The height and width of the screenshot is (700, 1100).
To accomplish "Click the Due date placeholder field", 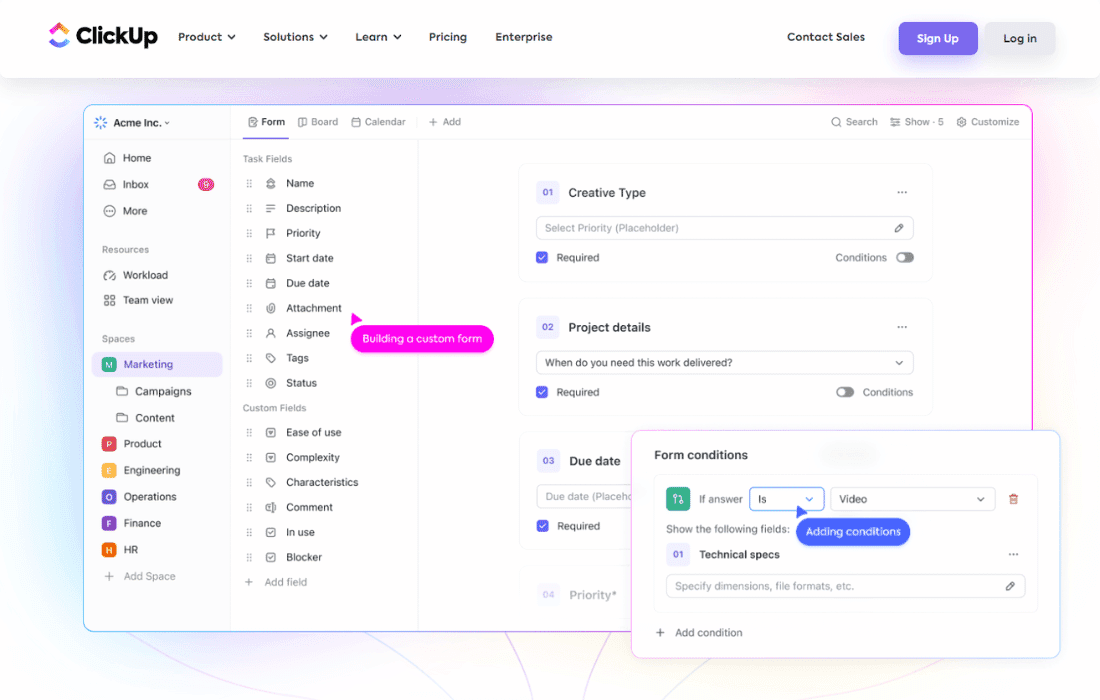I will [584, 497].
